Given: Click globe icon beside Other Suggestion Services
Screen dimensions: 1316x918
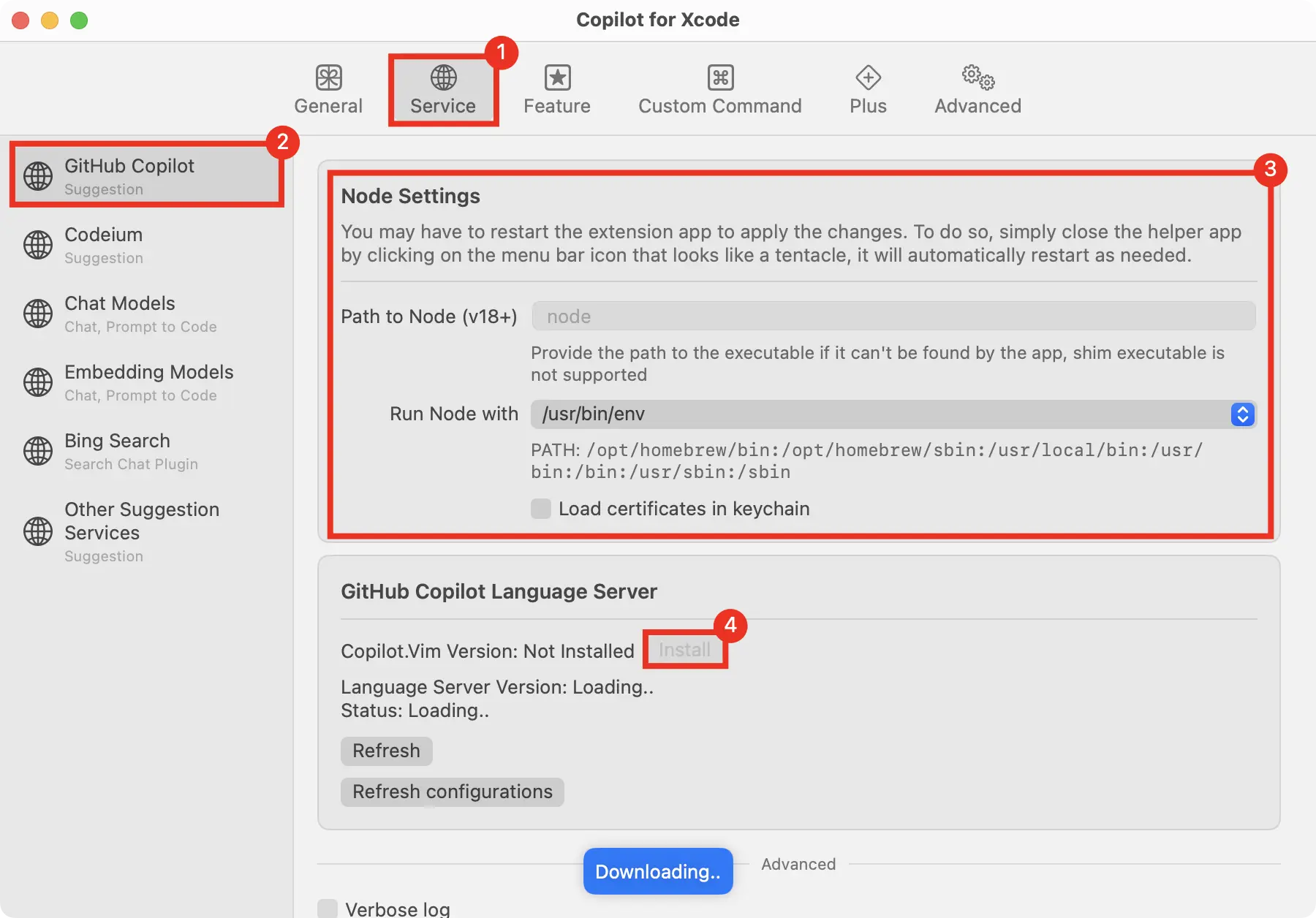Looking at the screenshot, I should point(38,531).
